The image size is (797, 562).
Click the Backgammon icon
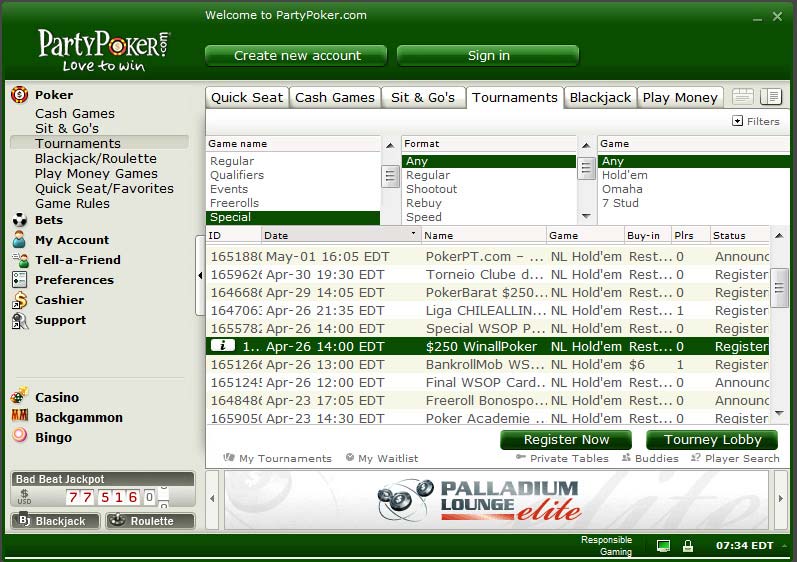[x=19, y=416]
